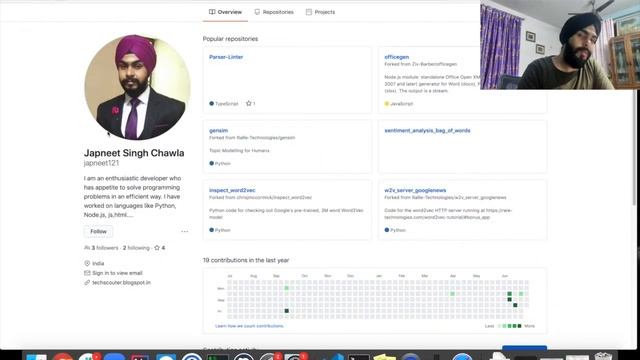Open starred repositories star icon
The height and width of the screenshot is (360, 640).
click(157, 248)
